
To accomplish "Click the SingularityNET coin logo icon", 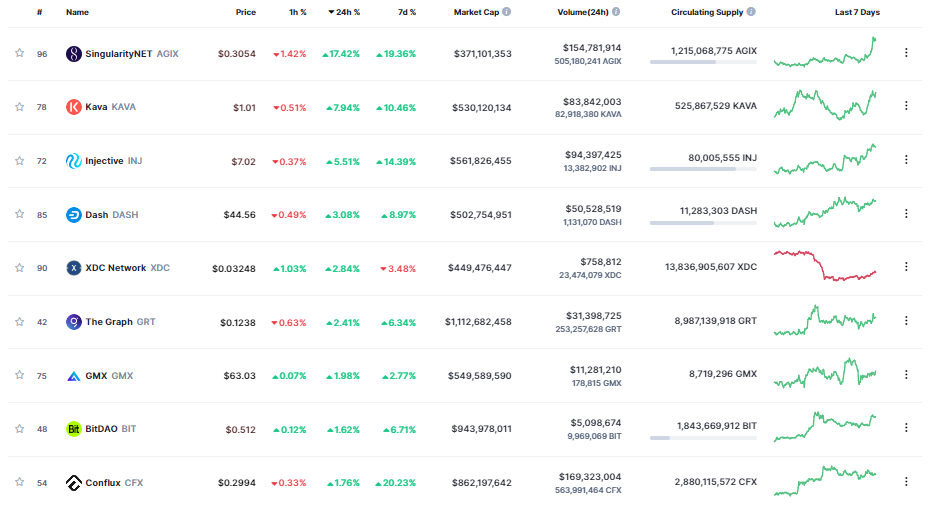I will click(x=73, y=54).
